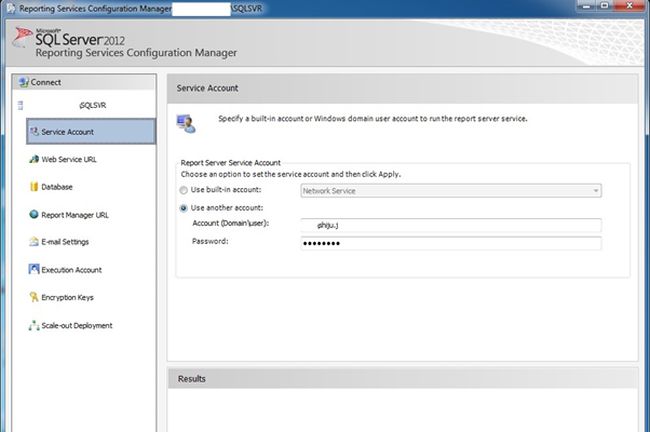Minimize the Configuration Manager window

tap(586, 6)
